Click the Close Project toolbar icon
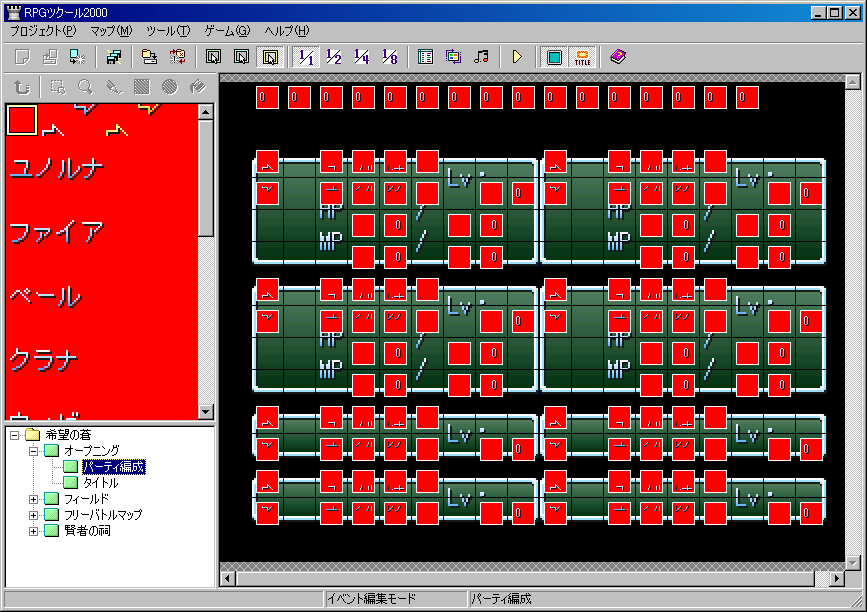The image size is (867, 612). coord(77,57)
